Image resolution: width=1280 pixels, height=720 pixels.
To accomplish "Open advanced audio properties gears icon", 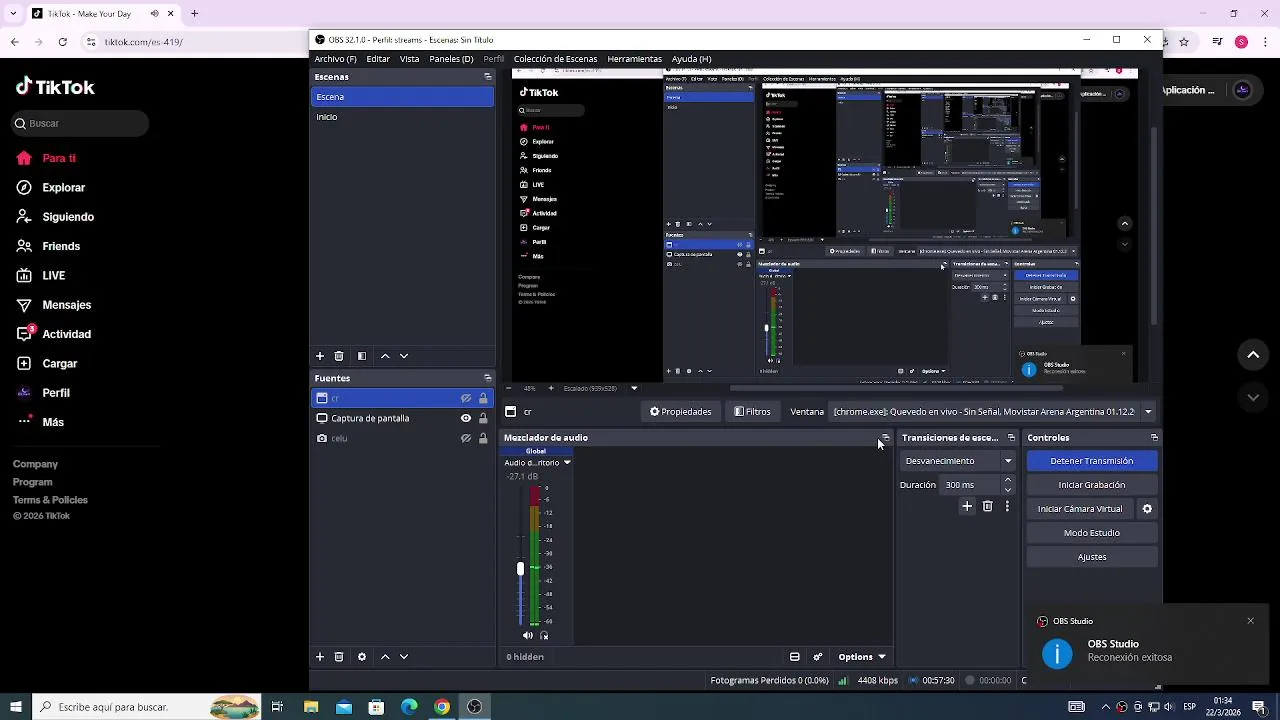I will pos(818,657).
